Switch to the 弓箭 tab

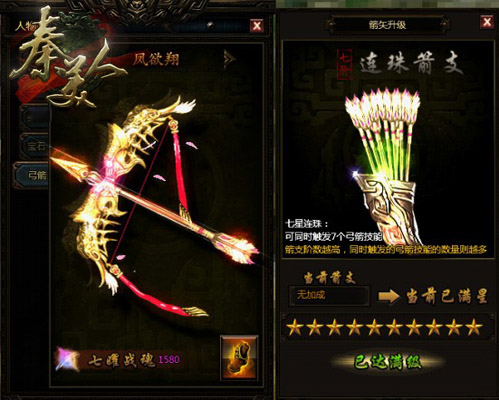tap(32, 175)
